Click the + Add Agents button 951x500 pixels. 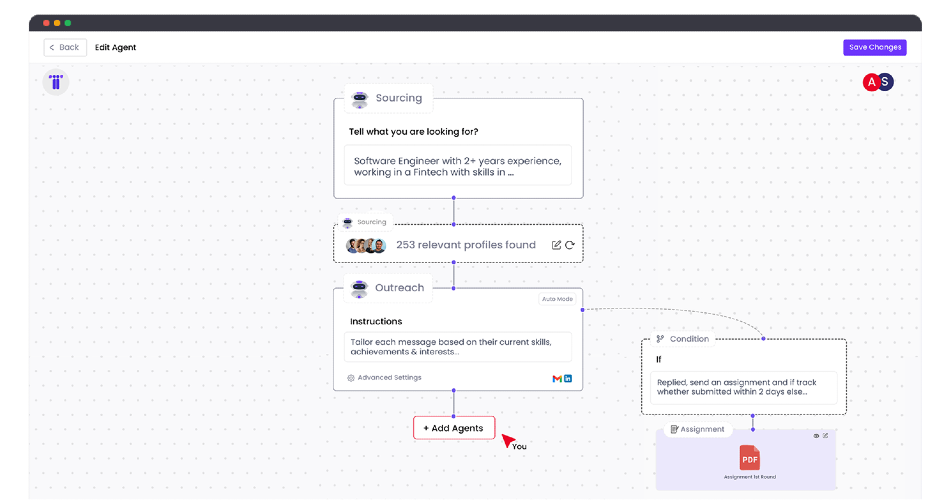tap(454, 428)
